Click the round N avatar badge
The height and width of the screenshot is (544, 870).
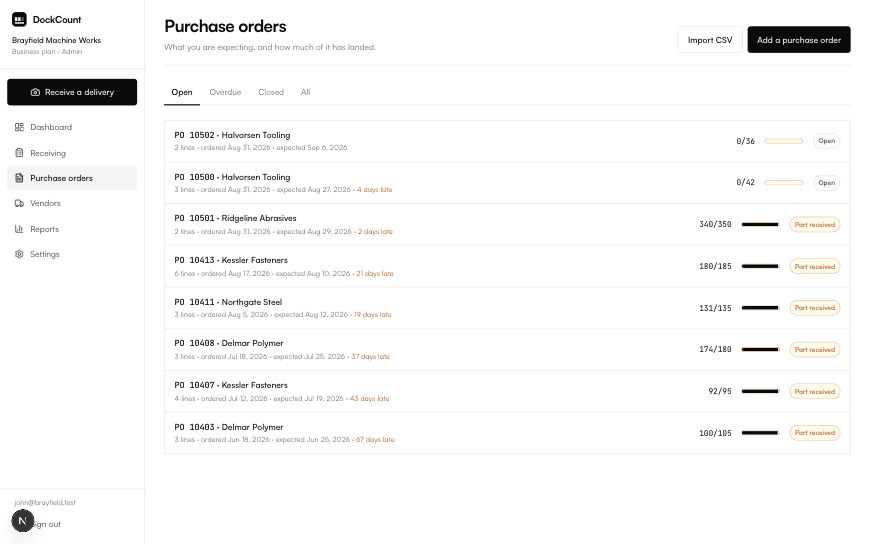[x=23, y=521]
